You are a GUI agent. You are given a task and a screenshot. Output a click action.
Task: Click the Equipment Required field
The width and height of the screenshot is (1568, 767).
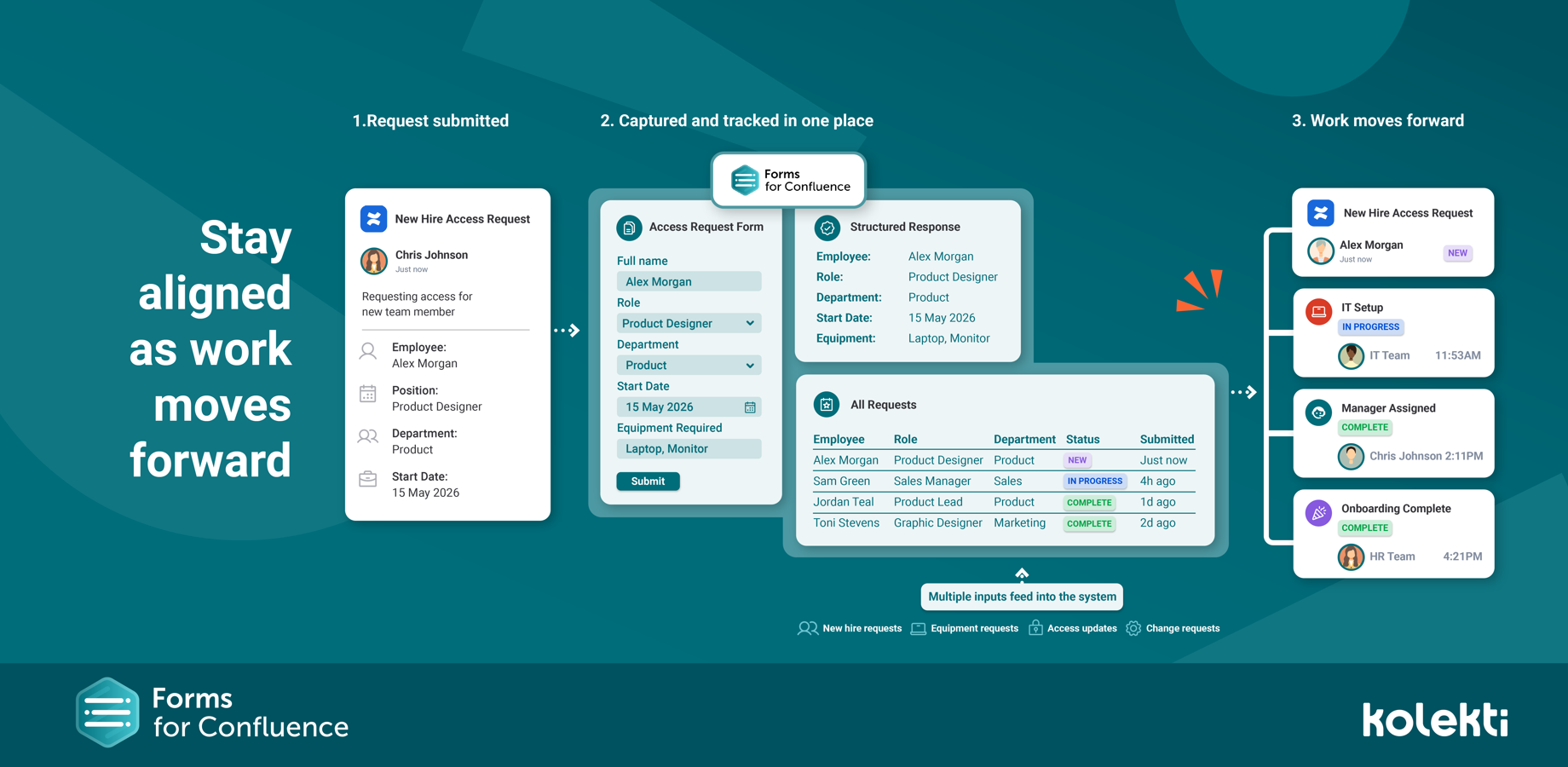pyautogui.click(x=689, y=448)
